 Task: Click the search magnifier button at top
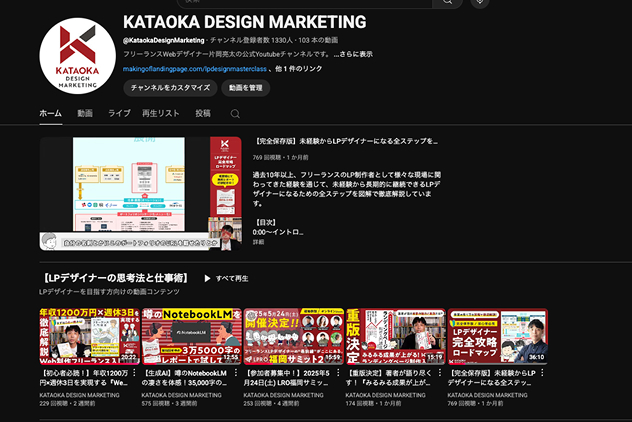(x=447, y=2)
